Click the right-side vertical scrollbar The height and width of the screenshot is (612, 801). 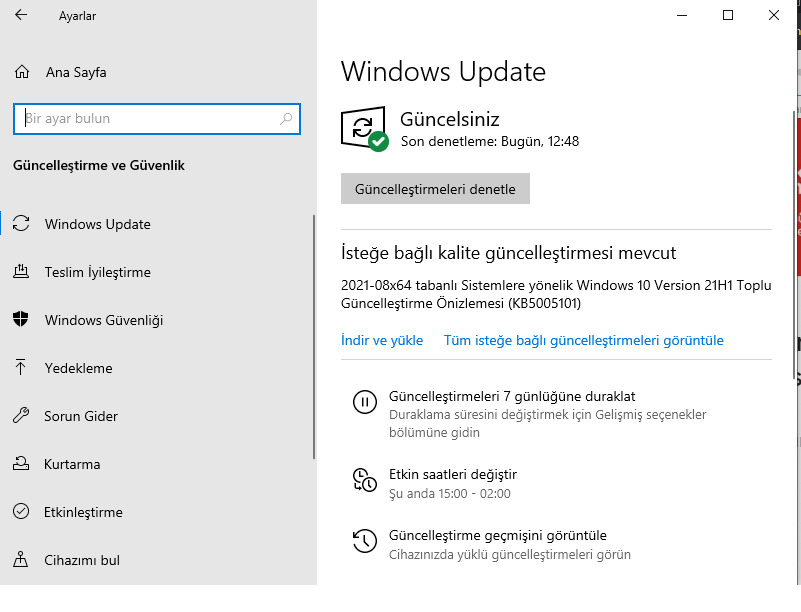(x=794, y=300)
